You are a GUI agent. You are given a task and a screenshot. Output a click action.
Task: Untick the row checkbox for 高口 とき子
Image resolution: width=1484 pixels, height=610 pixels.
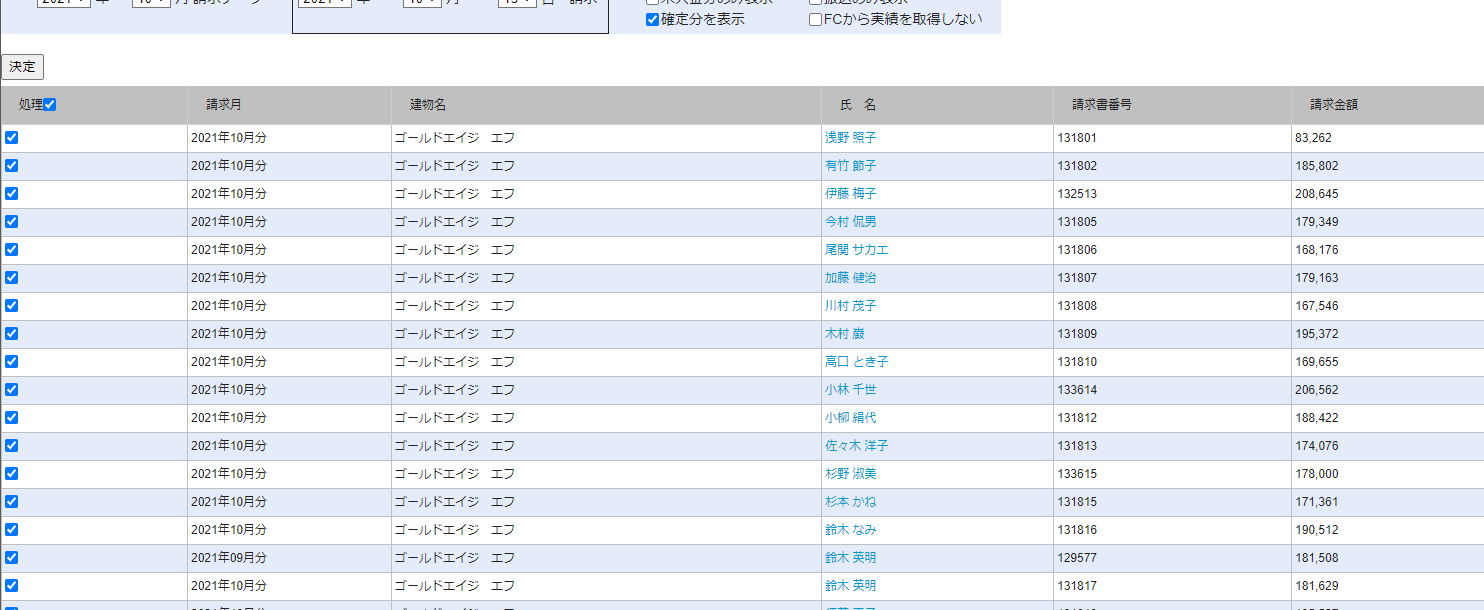click(12, 362)
